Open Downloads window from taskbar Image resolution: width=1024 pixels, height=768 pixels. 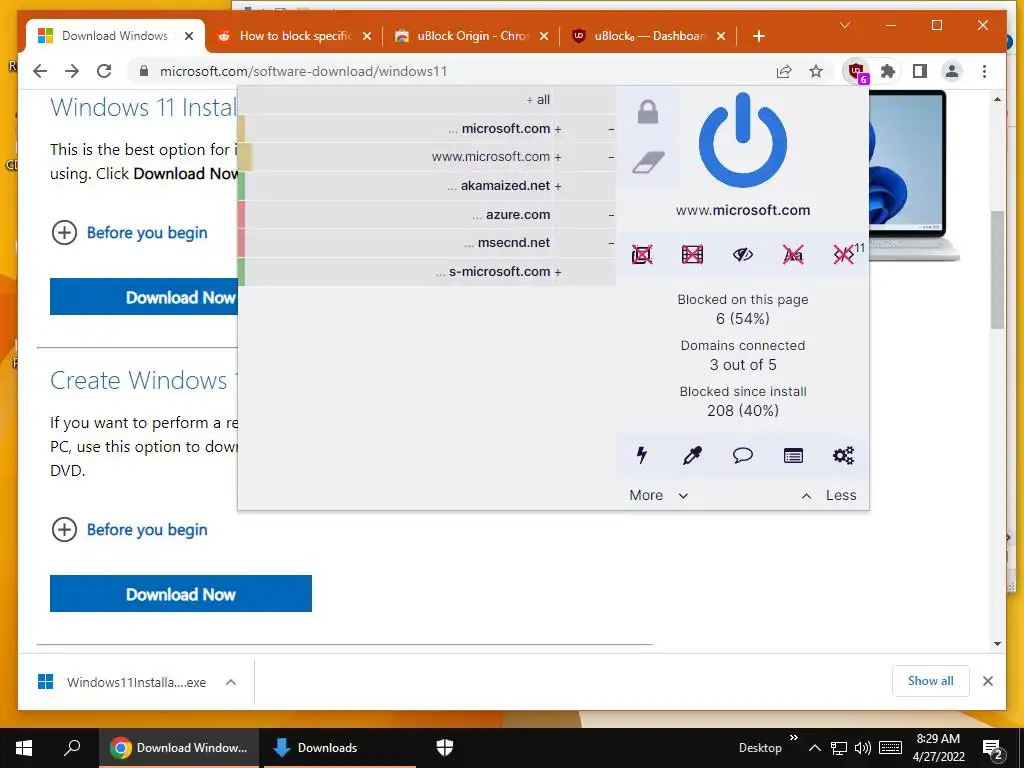click(340, 748)
